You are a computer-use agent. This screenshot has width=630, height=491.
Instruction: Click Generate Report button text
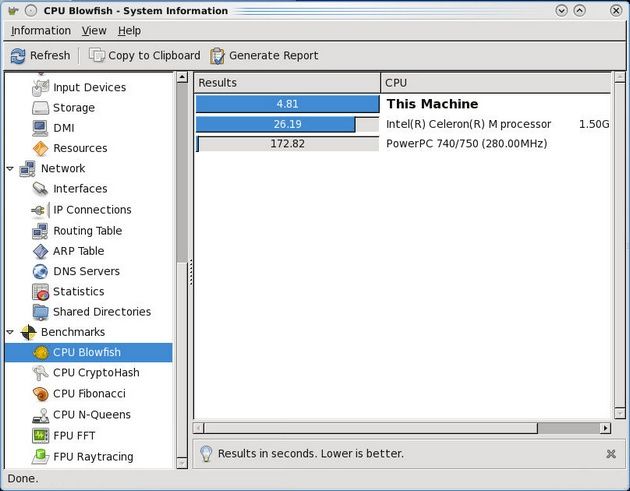point(274,55)
